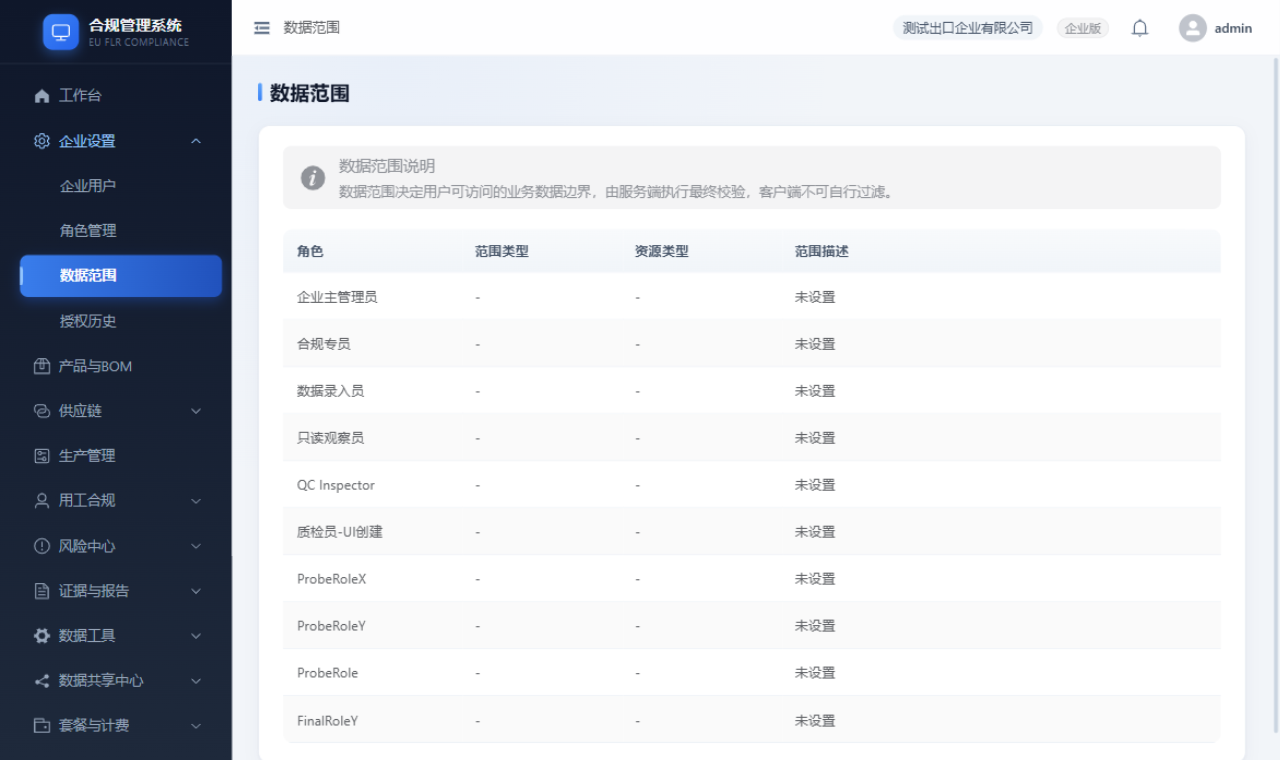
Task: Open the 生产管理 menu item
Action: (121, 456)
